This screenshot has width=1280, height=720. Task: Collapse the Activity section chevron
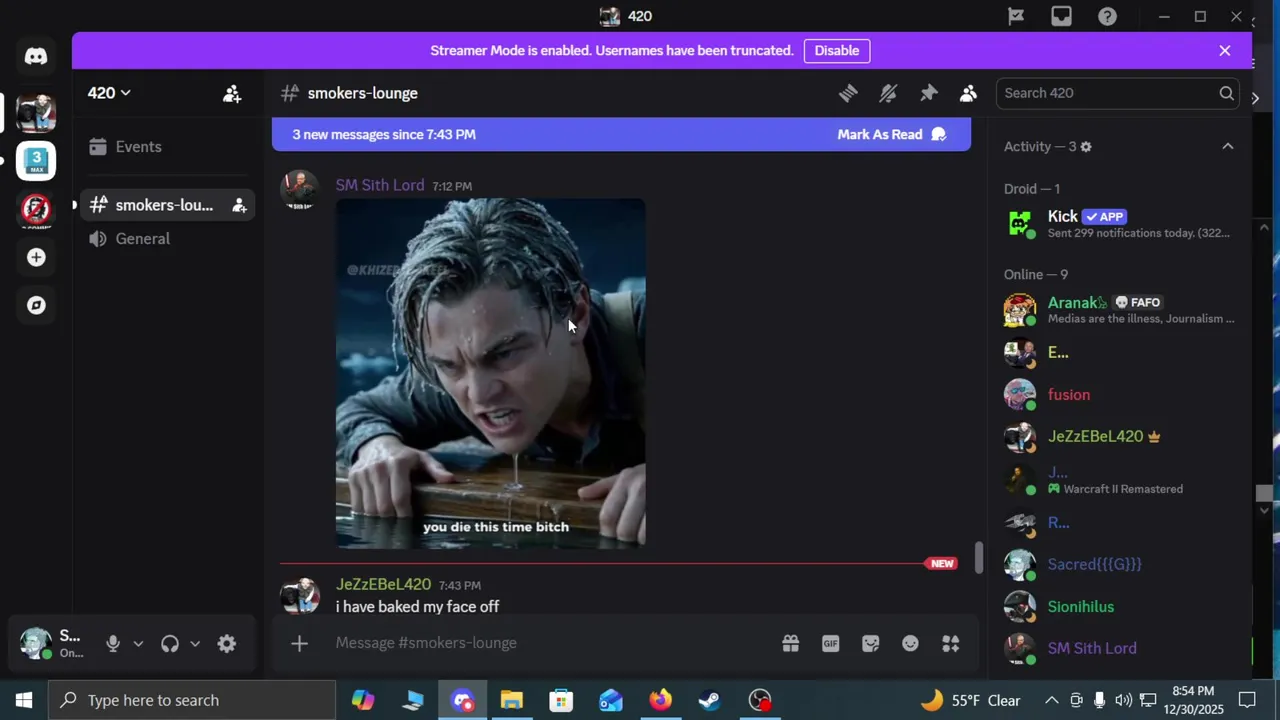(1228, 147)
